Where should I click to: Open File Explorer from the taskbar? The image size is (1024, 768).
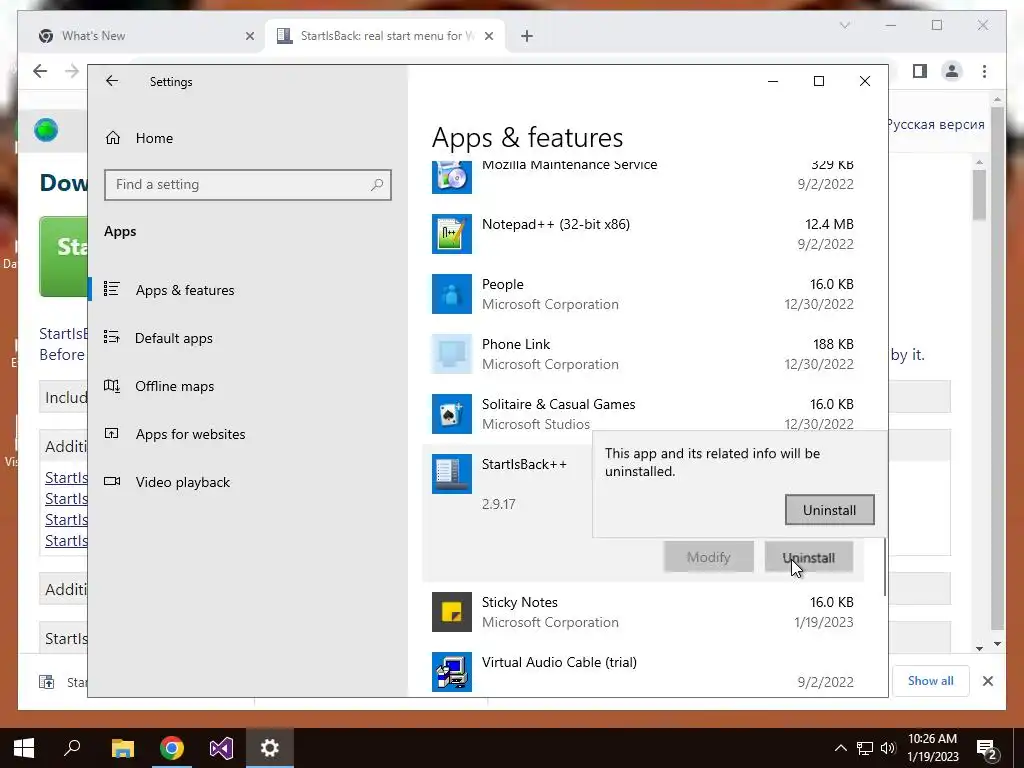[122, 748]
